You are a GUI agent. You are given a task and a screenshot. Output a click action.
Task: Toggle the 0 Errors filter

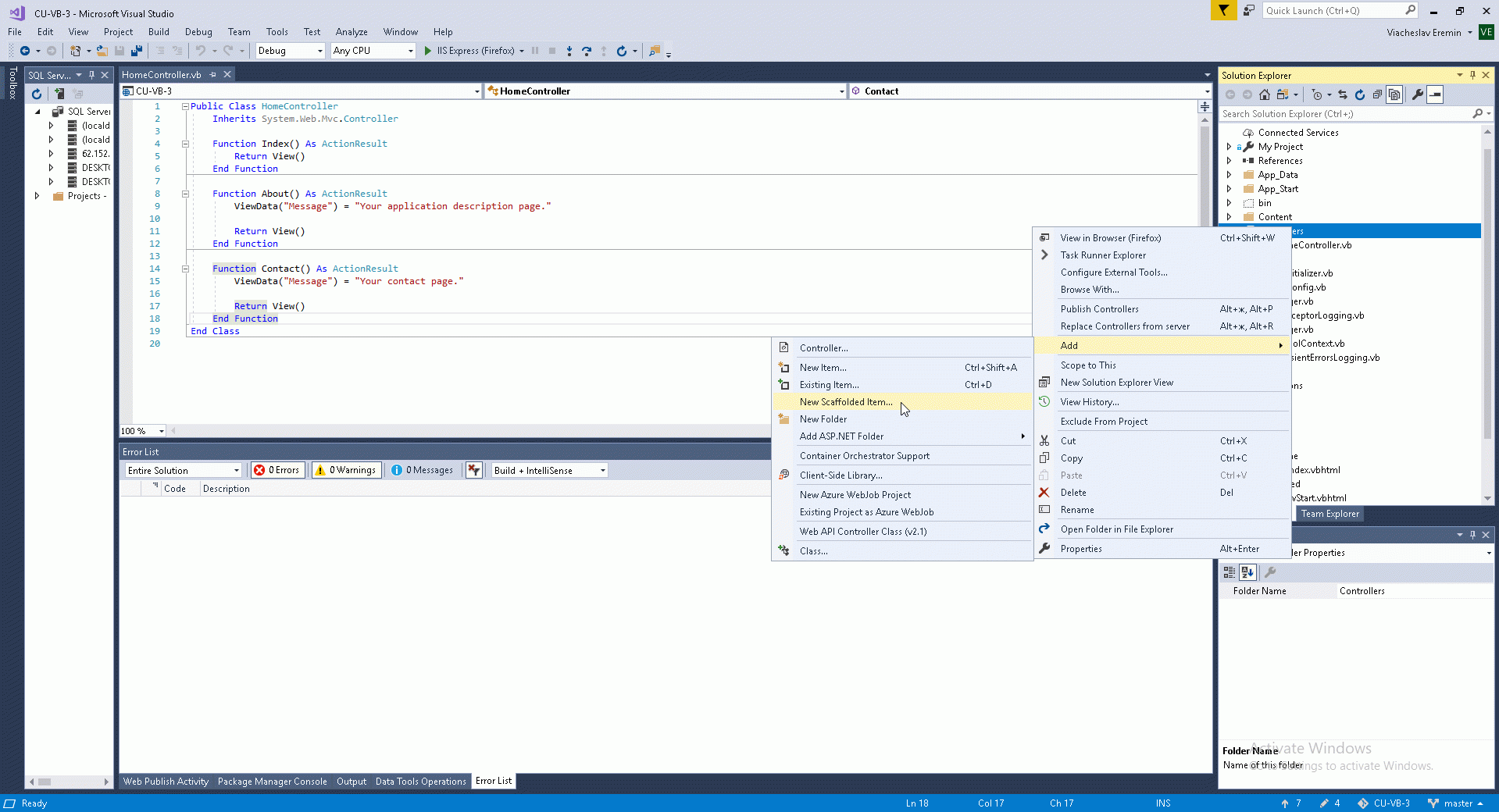[x=277, y=470]
